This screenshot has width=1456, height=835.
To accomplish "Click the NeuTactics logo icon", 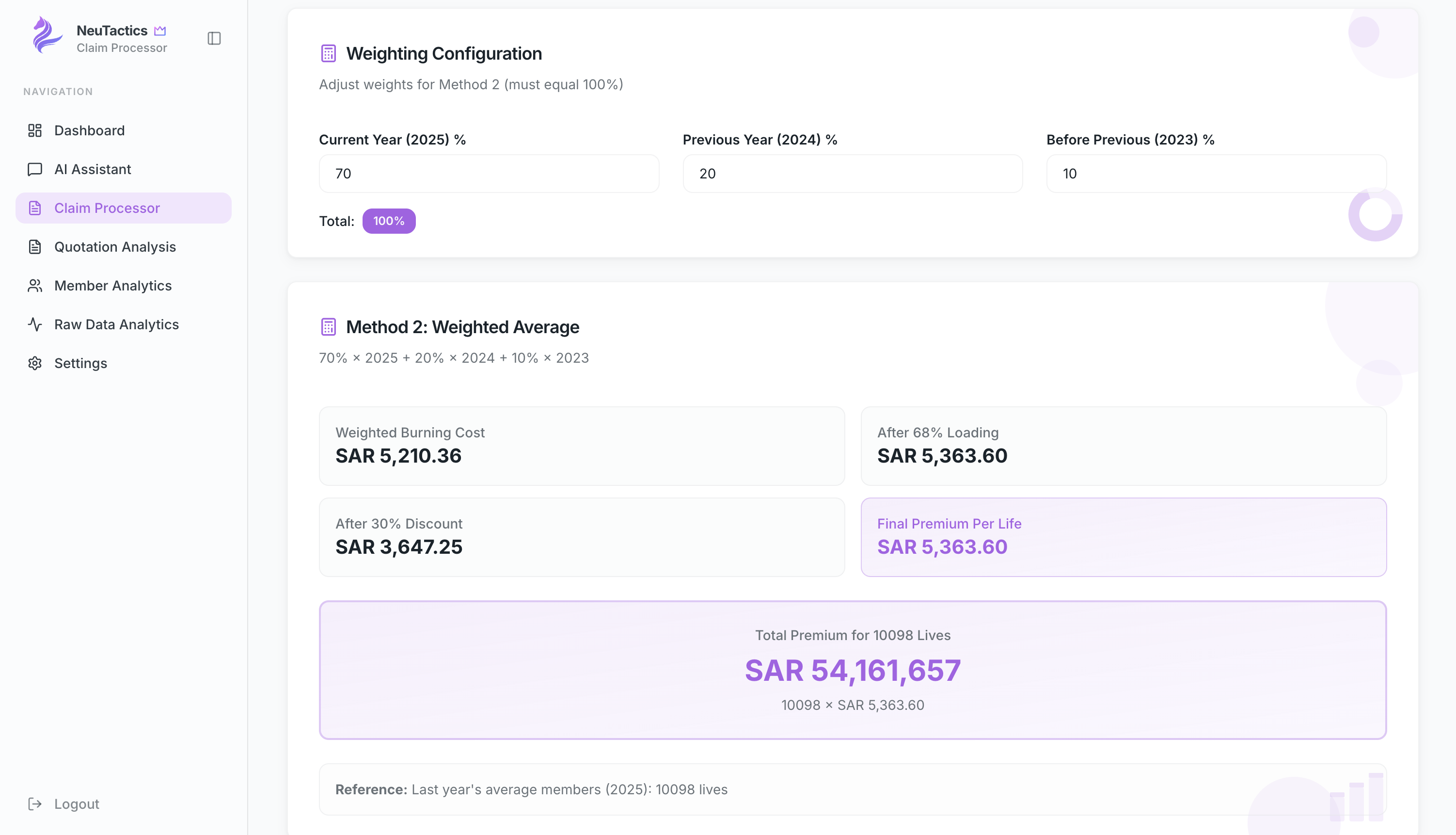I will tap(47, 35).
